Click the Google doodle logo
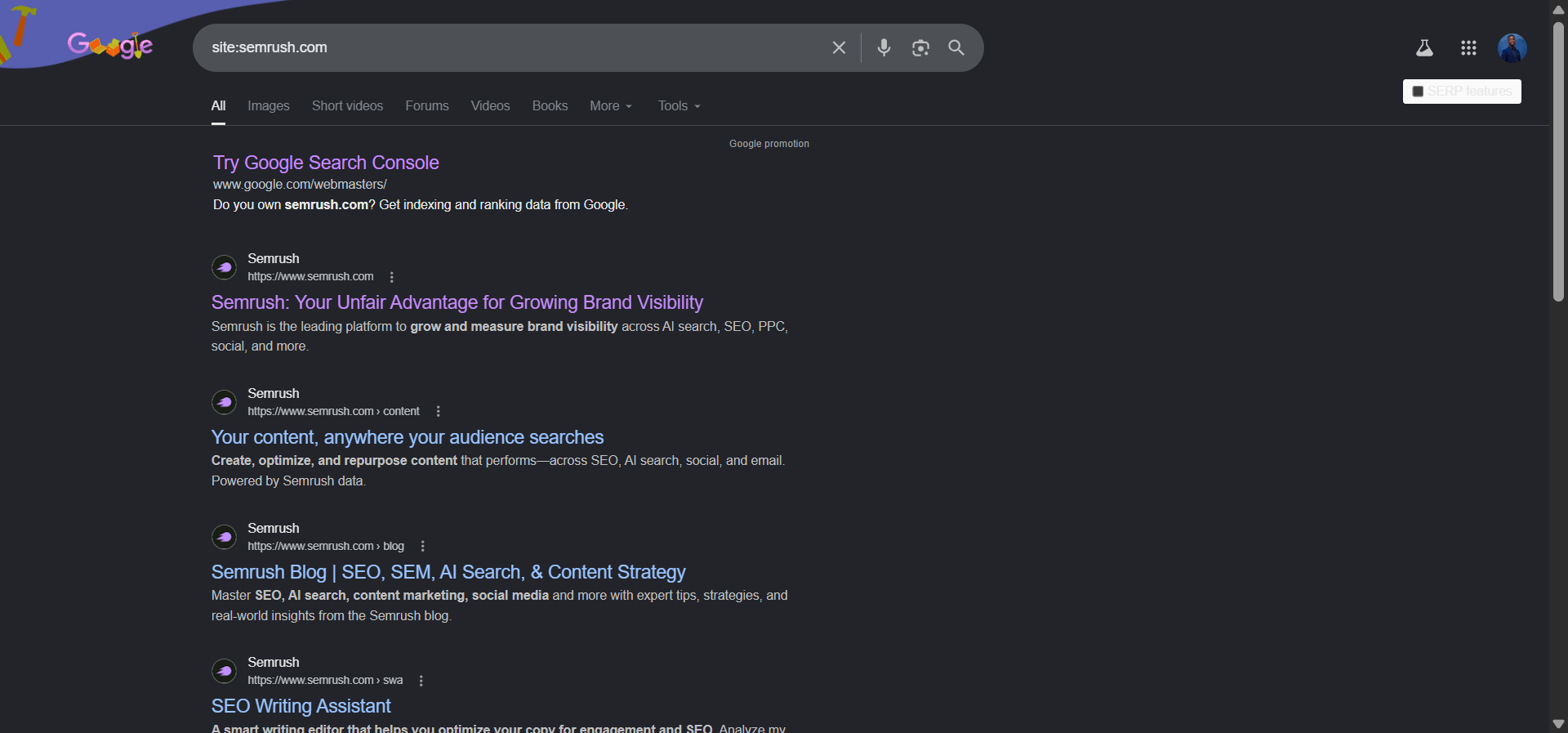 109,46
